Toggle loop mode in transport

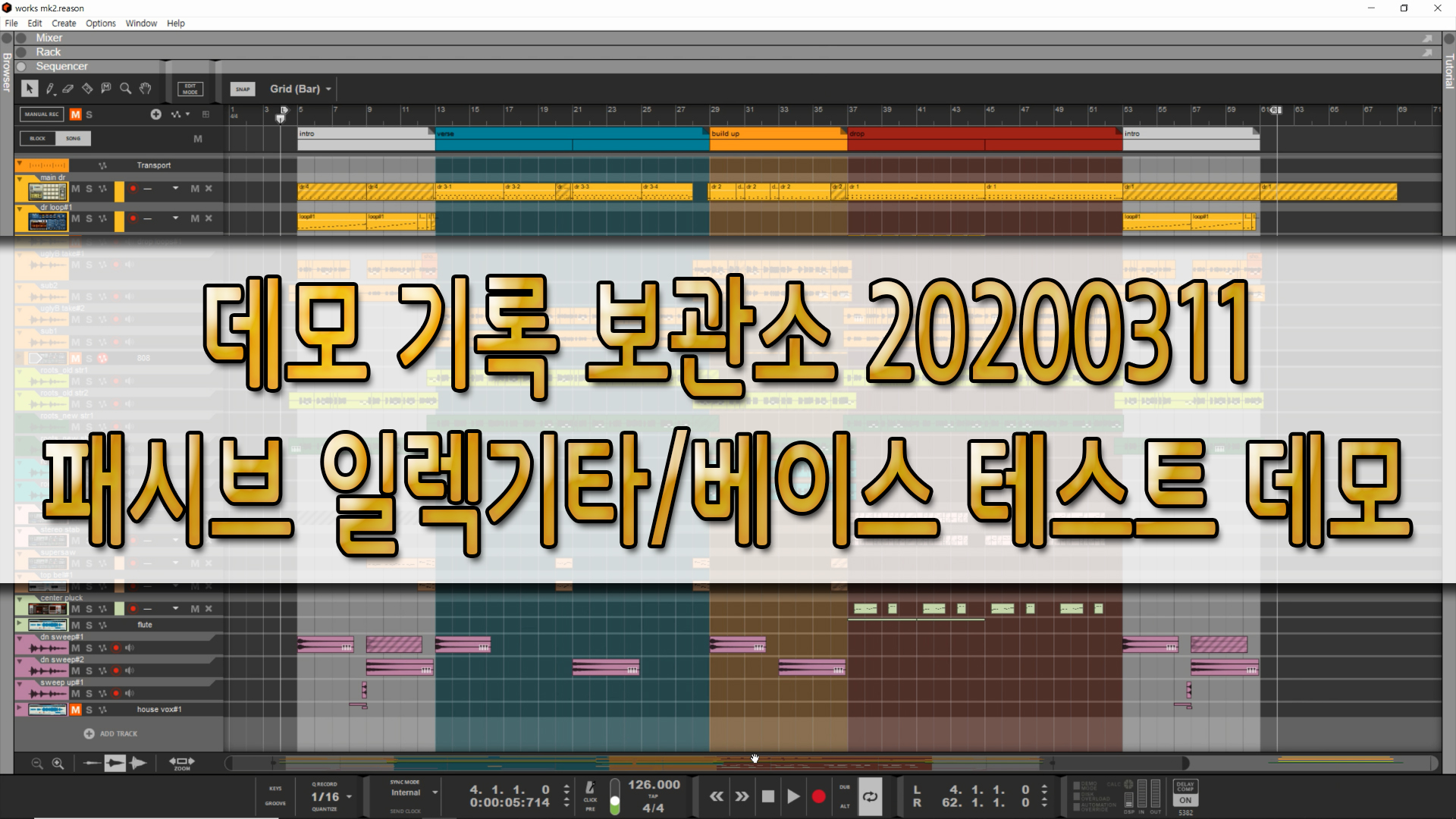tap(870, 796)
